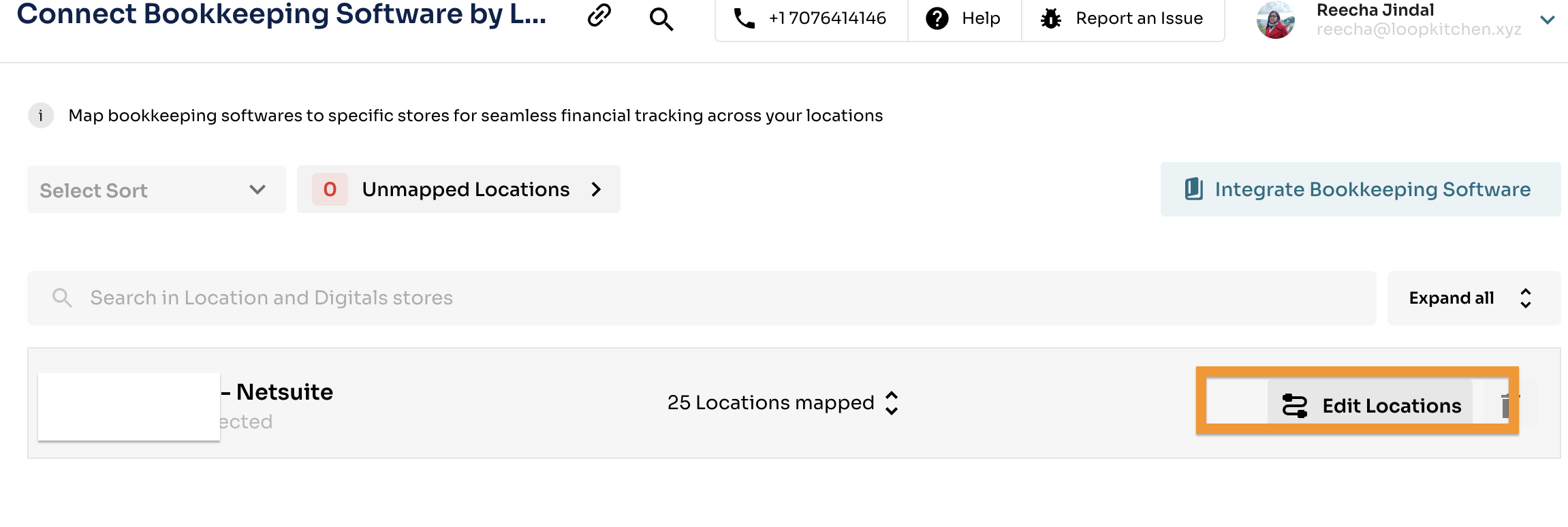Click the phone number +1 7076414146
The height and width of the screenshot is (527, 1568).
tap(827, 18)
